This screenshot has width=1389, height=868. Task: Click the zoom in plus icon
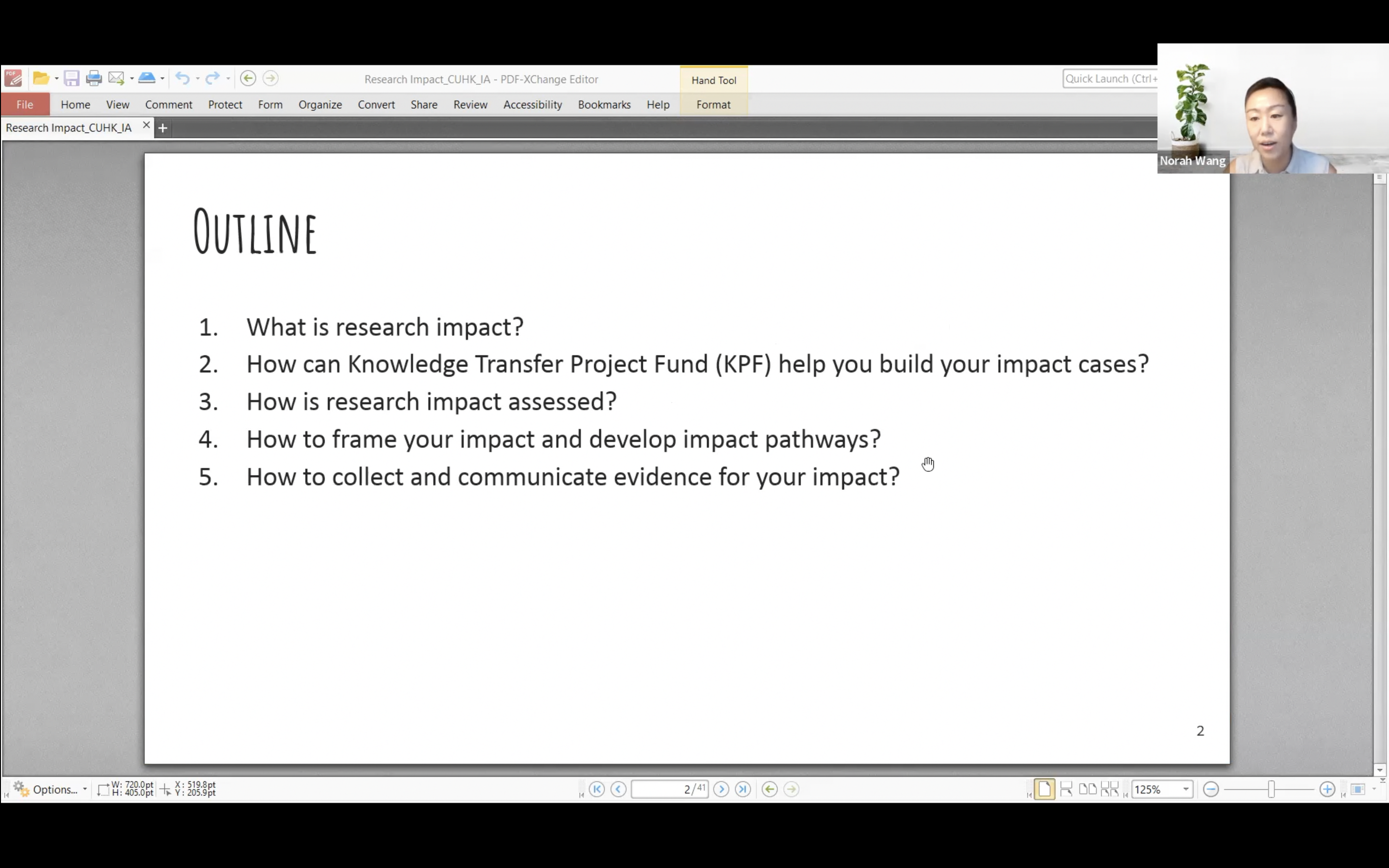[1326, 789]
